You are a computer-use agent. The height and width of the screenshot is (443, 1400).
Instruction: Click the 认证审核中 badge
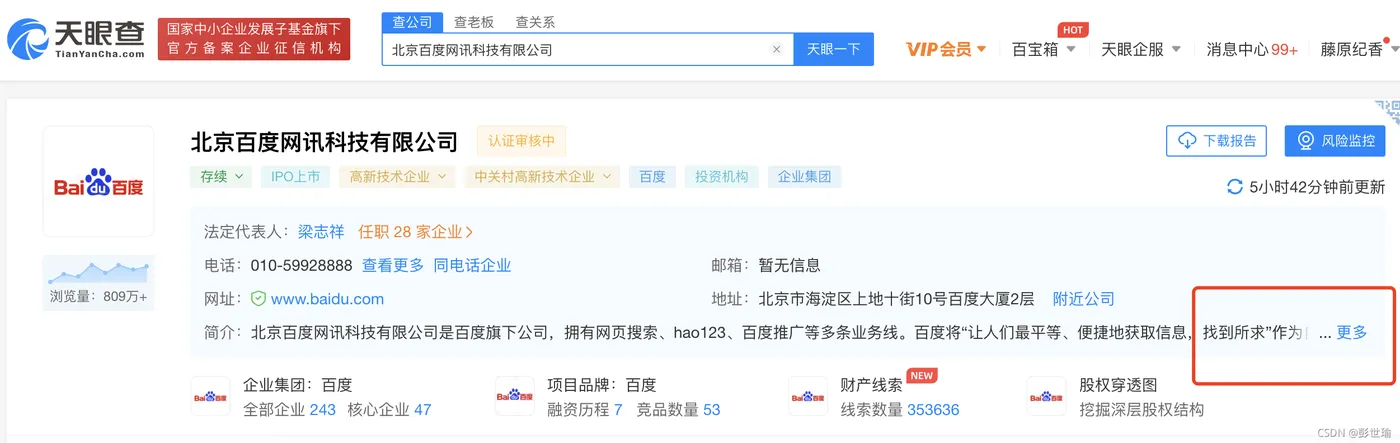(x=521, y=141)
